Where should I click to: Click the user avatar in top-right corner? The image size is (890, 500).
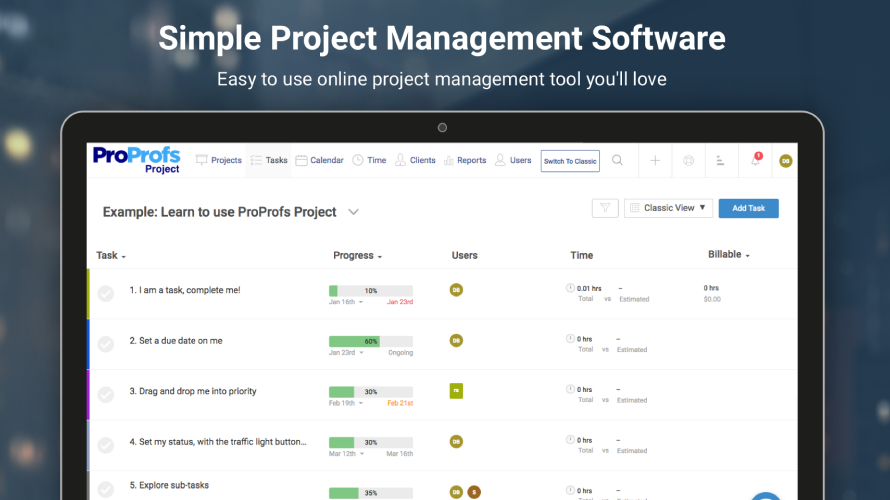(786, 161)
